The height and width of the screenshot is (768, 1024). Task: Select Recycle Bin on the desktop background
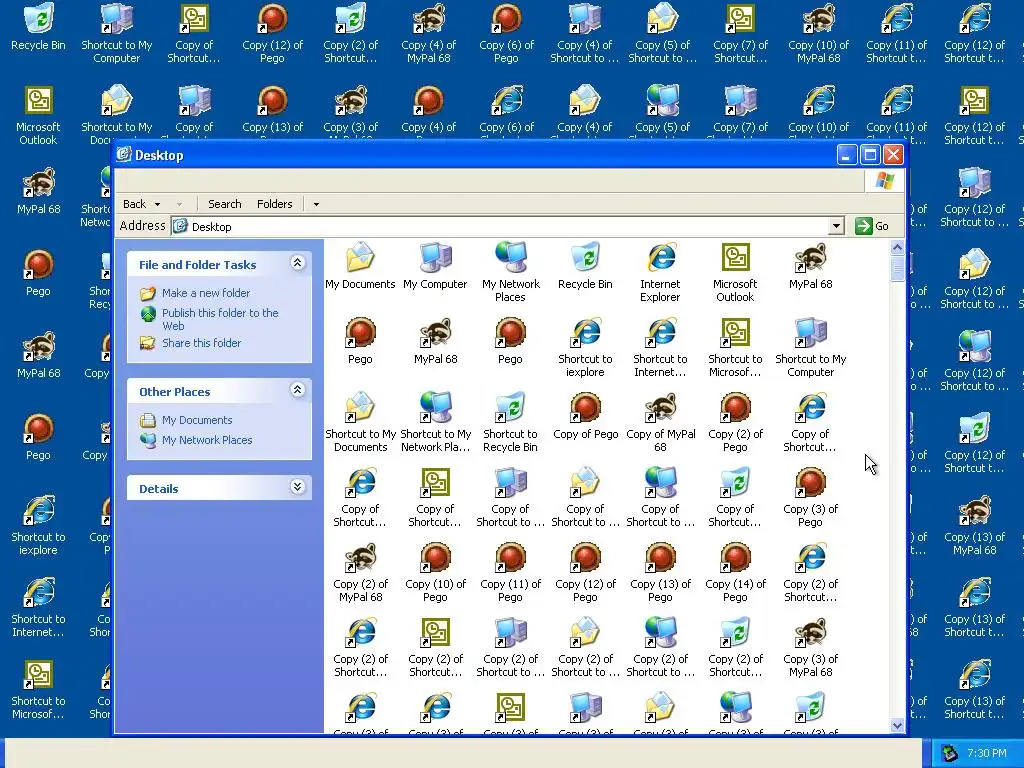pos(39,27)
